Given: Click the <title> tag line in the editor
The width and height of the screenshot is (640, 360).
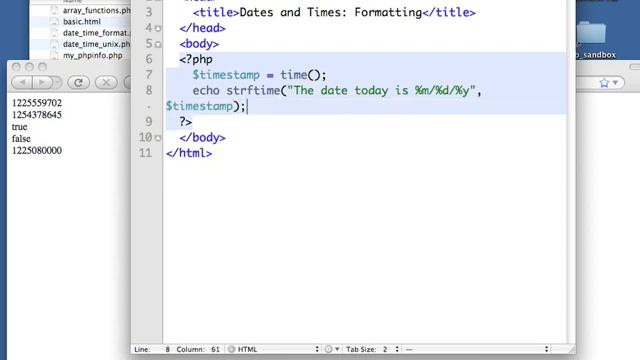Looking at the screenshot, I should 334,13.
